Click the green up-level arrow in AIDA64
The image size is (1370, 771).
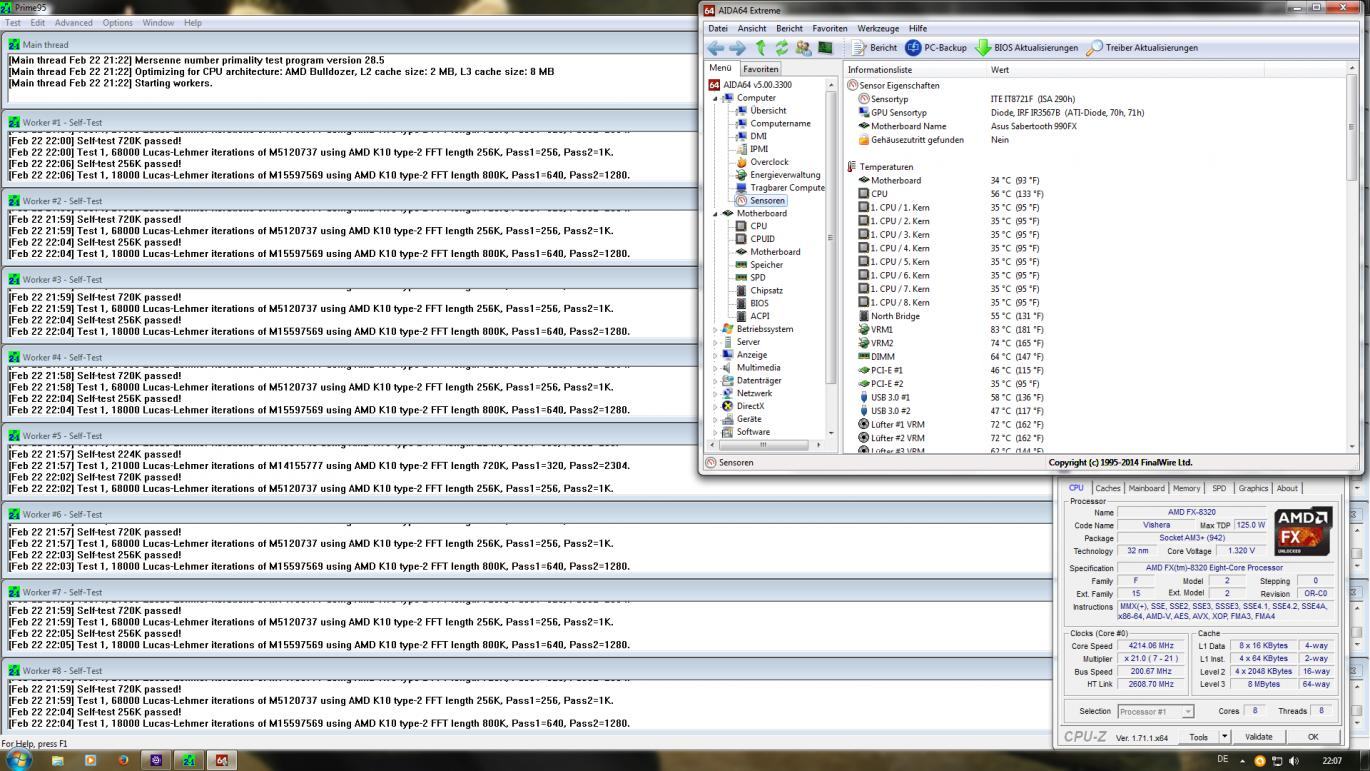pos(760,48)
